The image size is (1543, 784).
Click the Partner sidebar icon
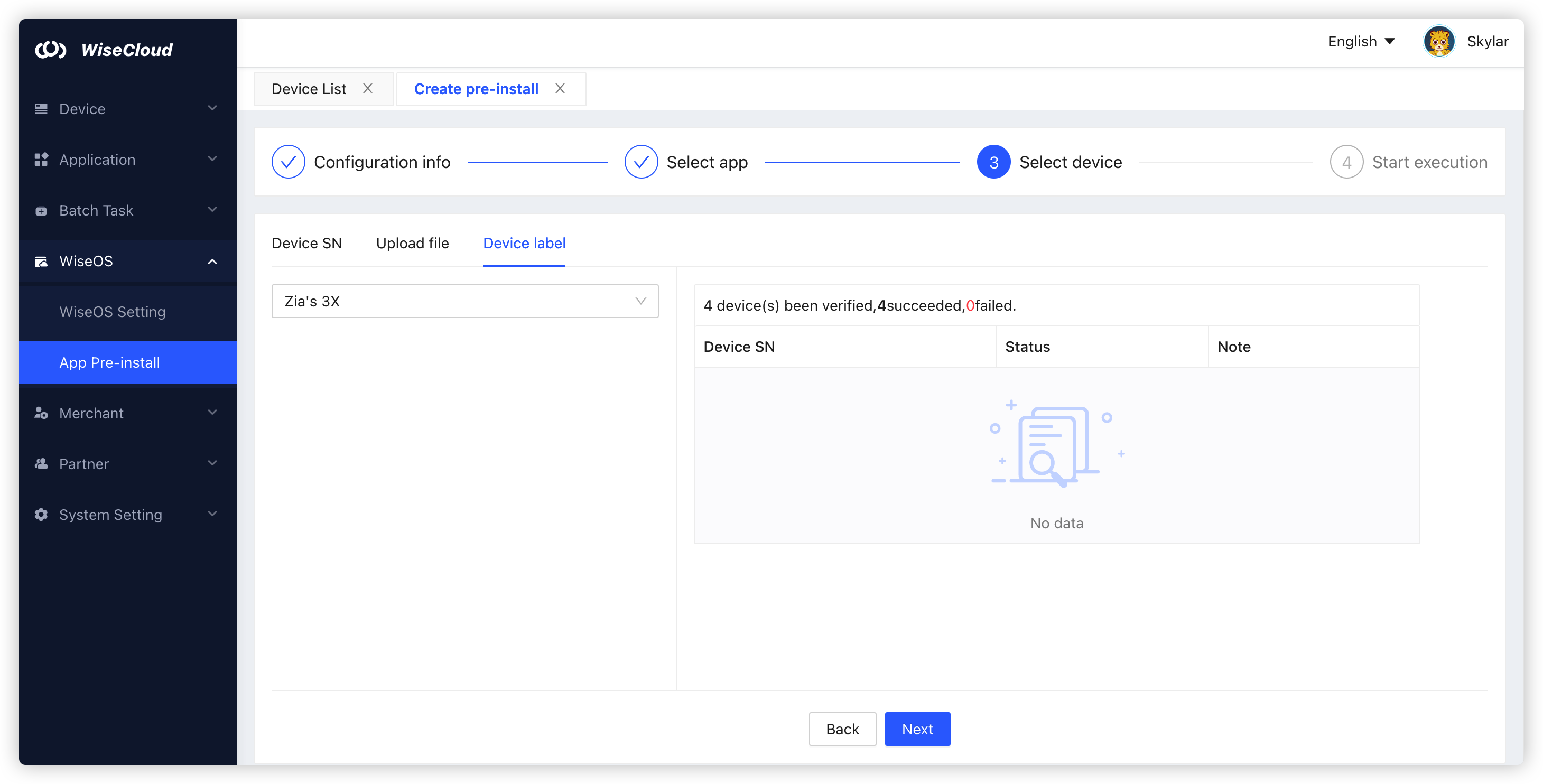(41, 464)
